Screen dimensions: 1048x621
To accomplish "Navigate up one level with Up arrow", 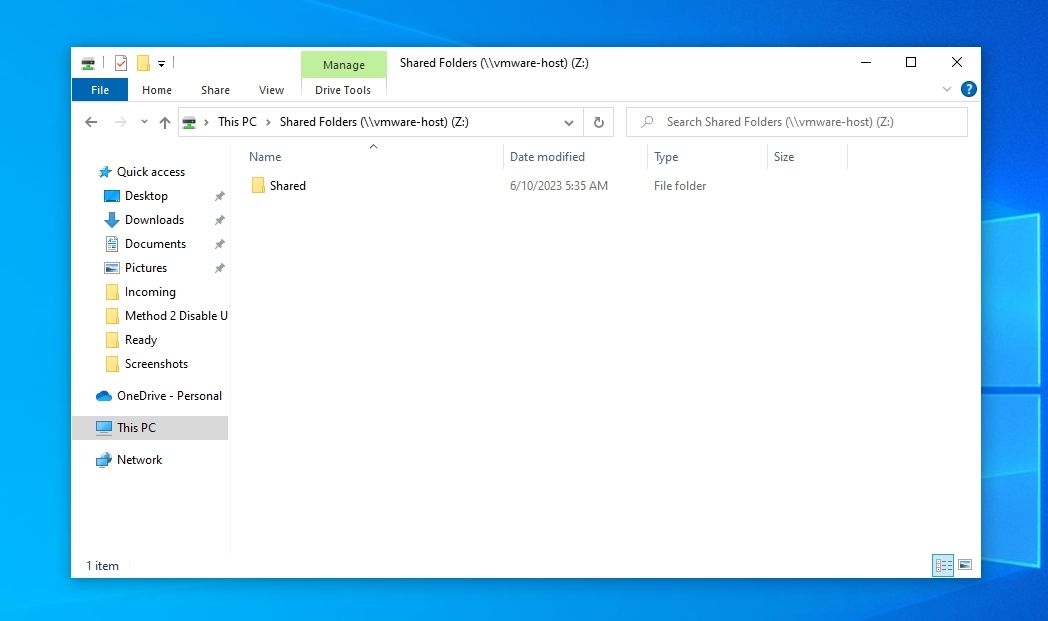I will tap(165, 122).
